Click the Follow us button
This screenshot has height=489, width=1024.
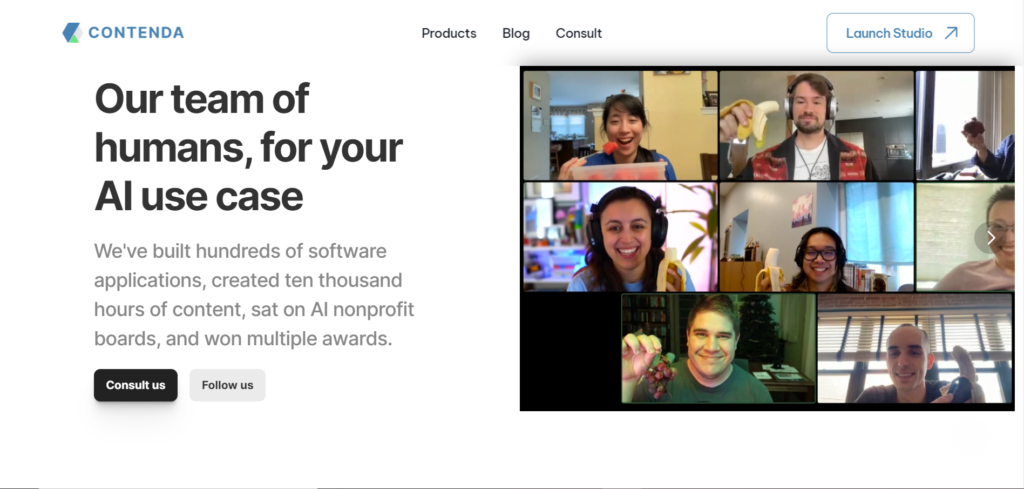(x=227, y=385)
